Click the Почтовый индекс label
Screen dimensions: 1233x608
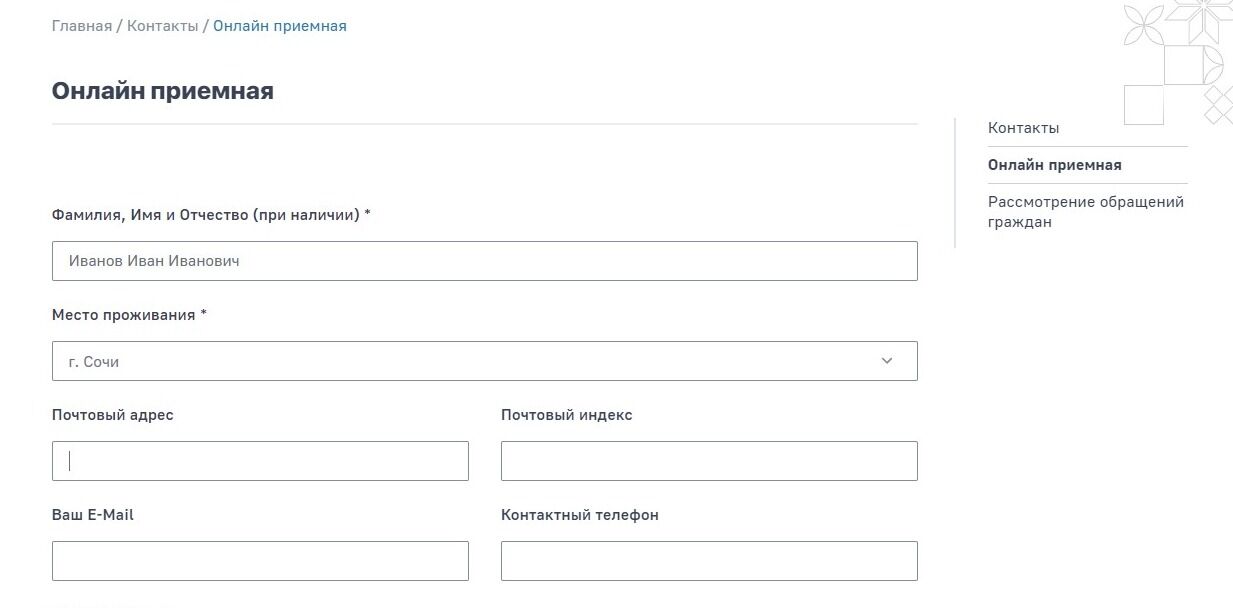point(567,415)
